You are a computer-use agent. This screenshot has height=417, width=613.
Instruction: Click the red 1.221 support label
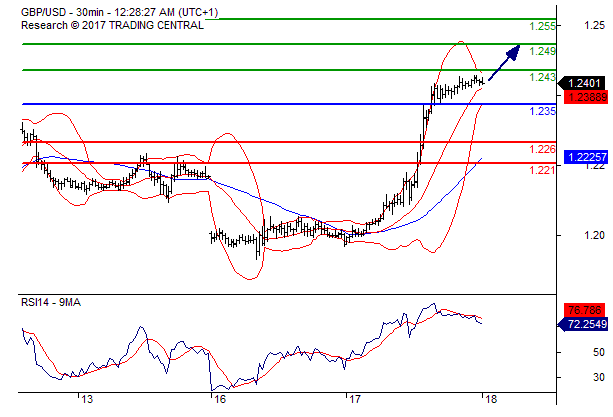tap(542, 170)
